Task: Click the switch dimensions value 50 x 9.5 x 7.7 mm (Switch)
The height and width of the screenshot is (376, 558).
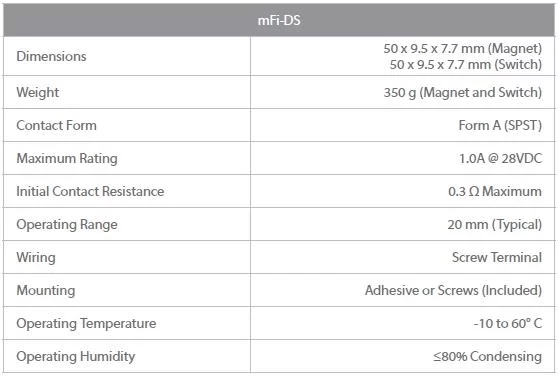Action: (466, 64)
